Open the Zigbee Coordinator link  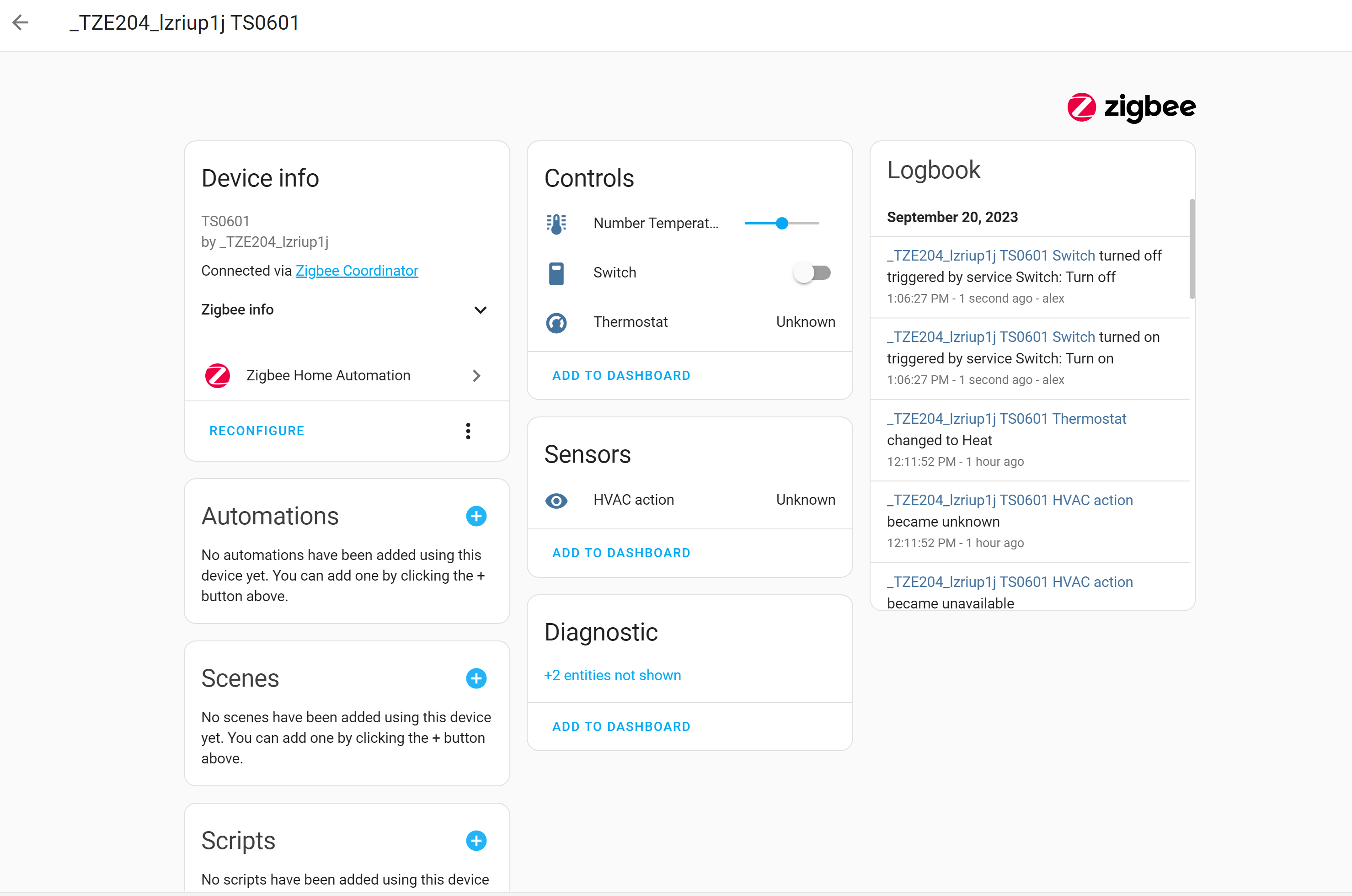(x=357, y=270)
